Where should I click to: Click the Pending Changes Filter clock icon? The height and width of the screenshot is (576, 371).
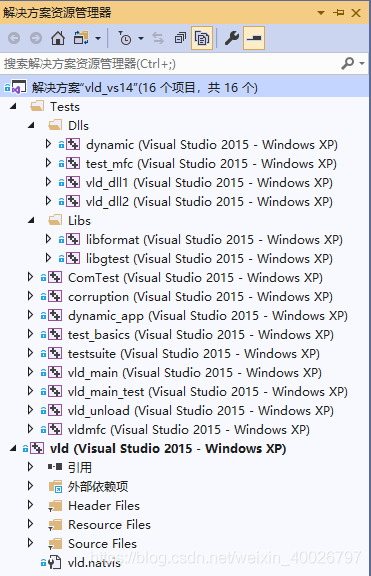(125, 38)
